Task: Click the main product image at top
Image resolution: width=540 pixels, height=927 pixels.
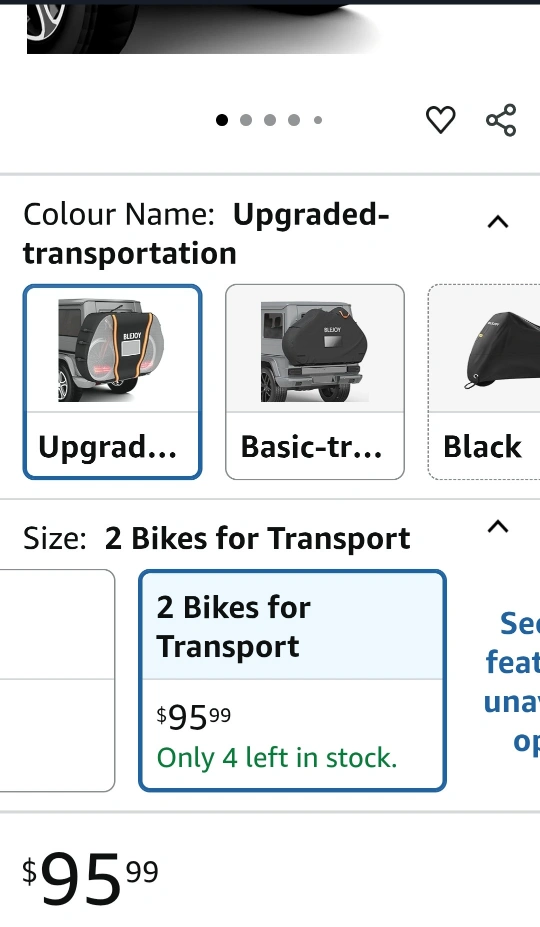Action: (201, 27)
